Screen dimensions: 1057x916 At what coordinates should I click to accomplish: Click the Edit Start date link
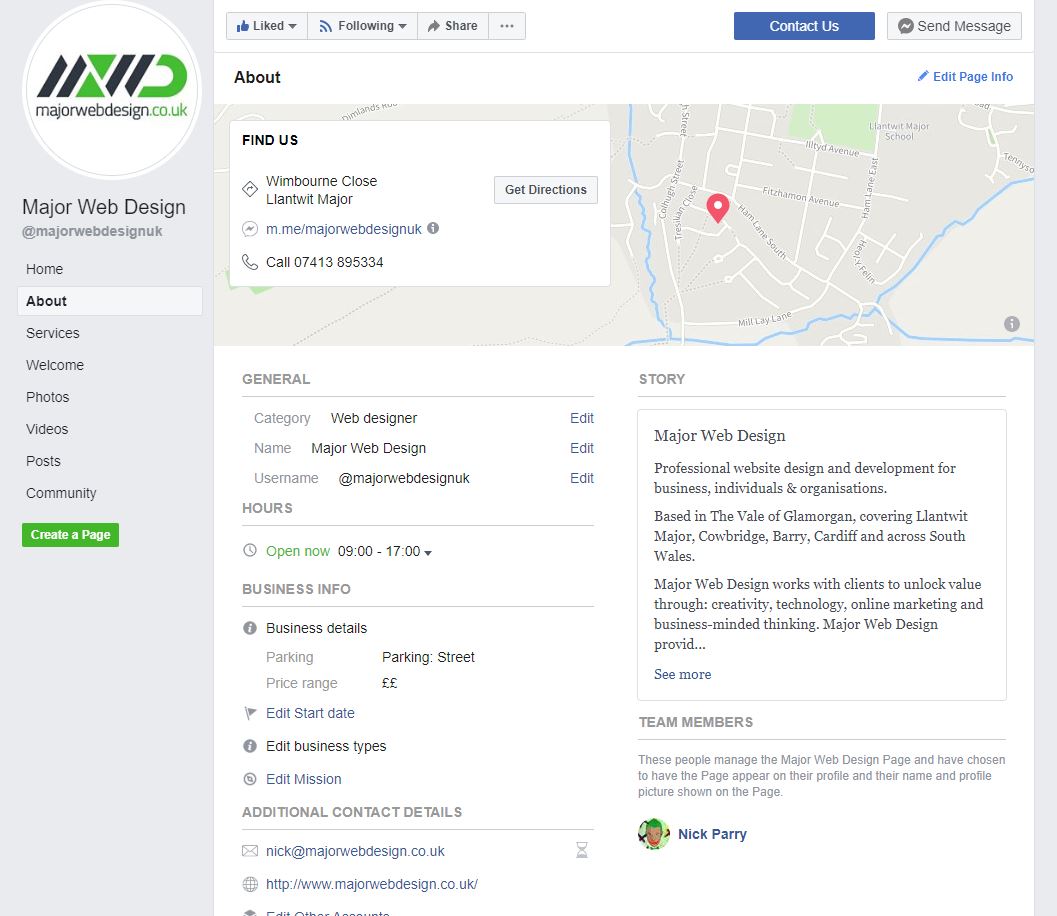pyautogui.click(x=310, y=713)
